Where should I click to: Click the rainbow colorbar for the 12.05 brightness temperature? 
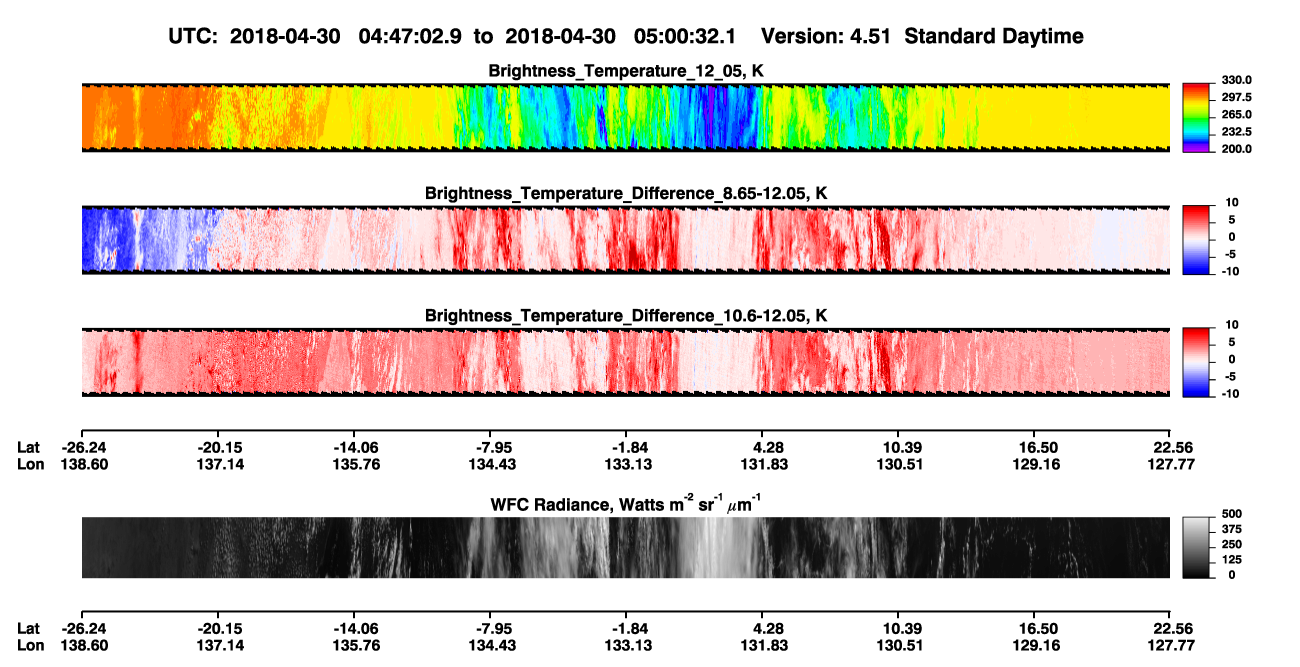click(x=1196, y=118)
